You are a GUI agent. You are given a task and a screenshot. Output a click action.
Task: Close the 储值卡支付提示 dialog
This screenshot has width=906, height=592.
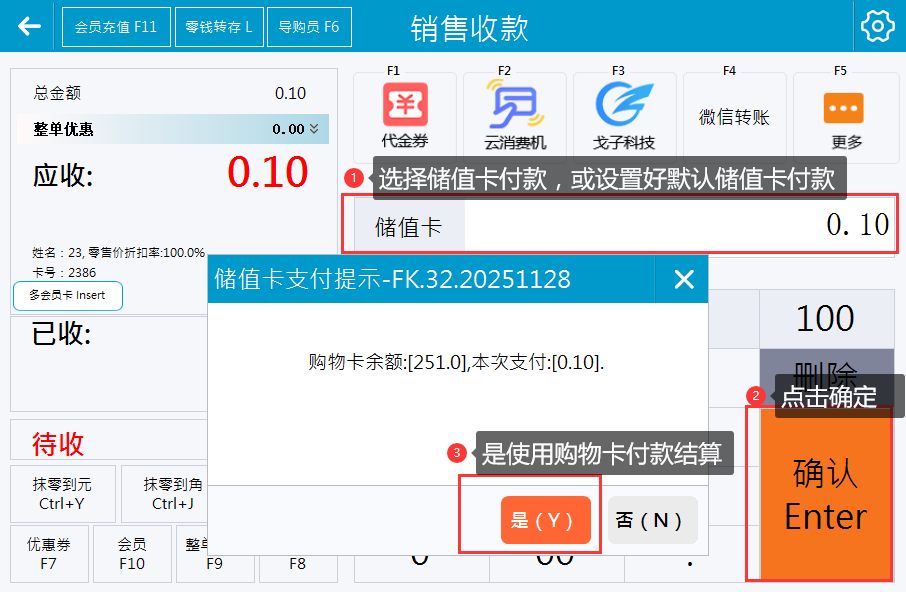tap(684, 279)
